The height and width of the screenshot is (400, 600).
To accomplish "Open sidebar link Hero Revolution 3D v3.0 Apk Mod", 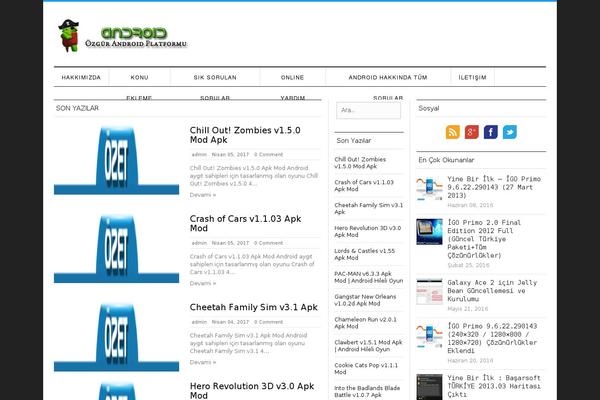I will coord(368,231).
